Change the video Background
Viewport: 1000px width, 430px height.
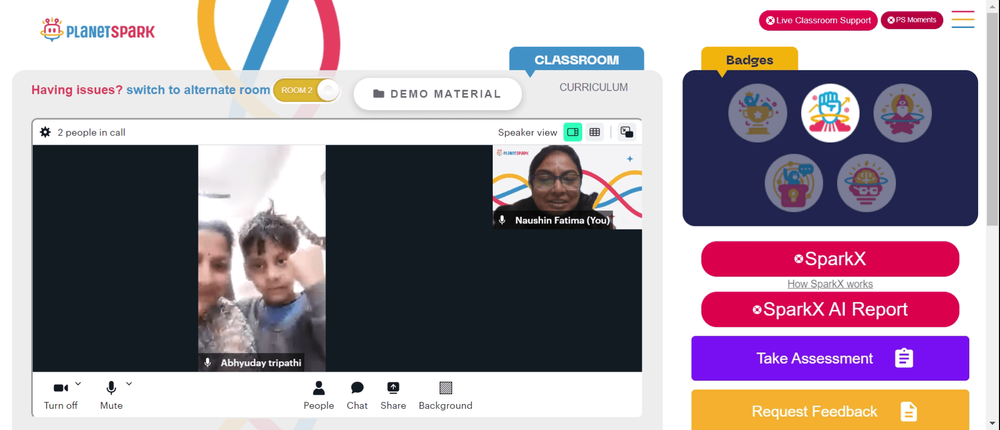pyautogui.click(x=445, y=396)
